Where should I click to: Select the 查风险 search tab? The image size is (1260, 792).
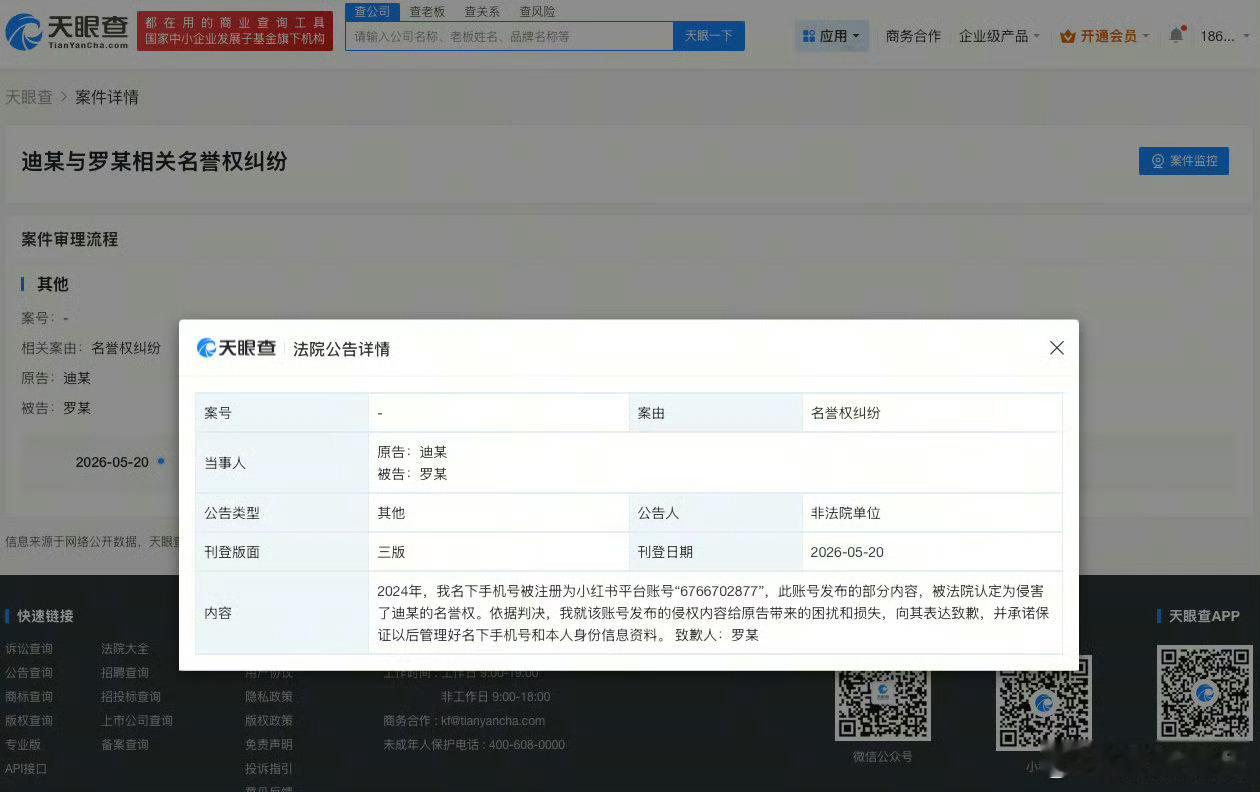pos(537,12)
